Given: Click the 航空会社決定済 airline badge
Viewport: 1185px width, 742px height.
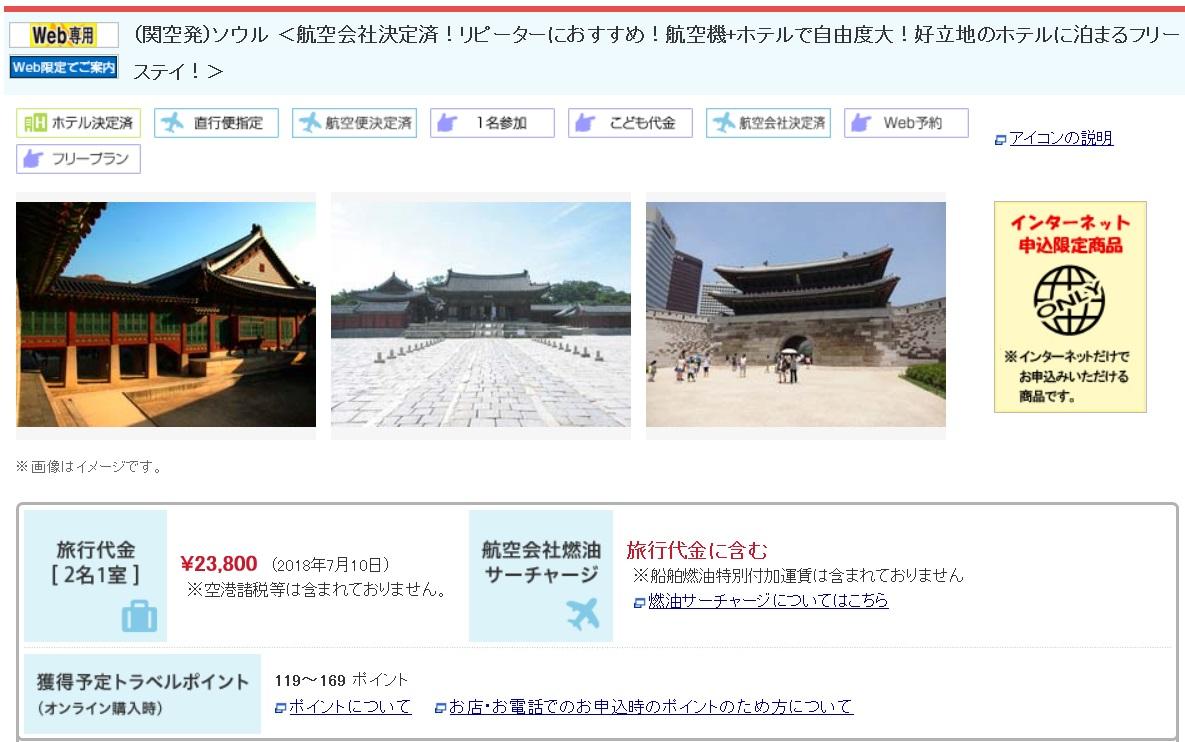Looking at the screenshot, I should [768, 123].
